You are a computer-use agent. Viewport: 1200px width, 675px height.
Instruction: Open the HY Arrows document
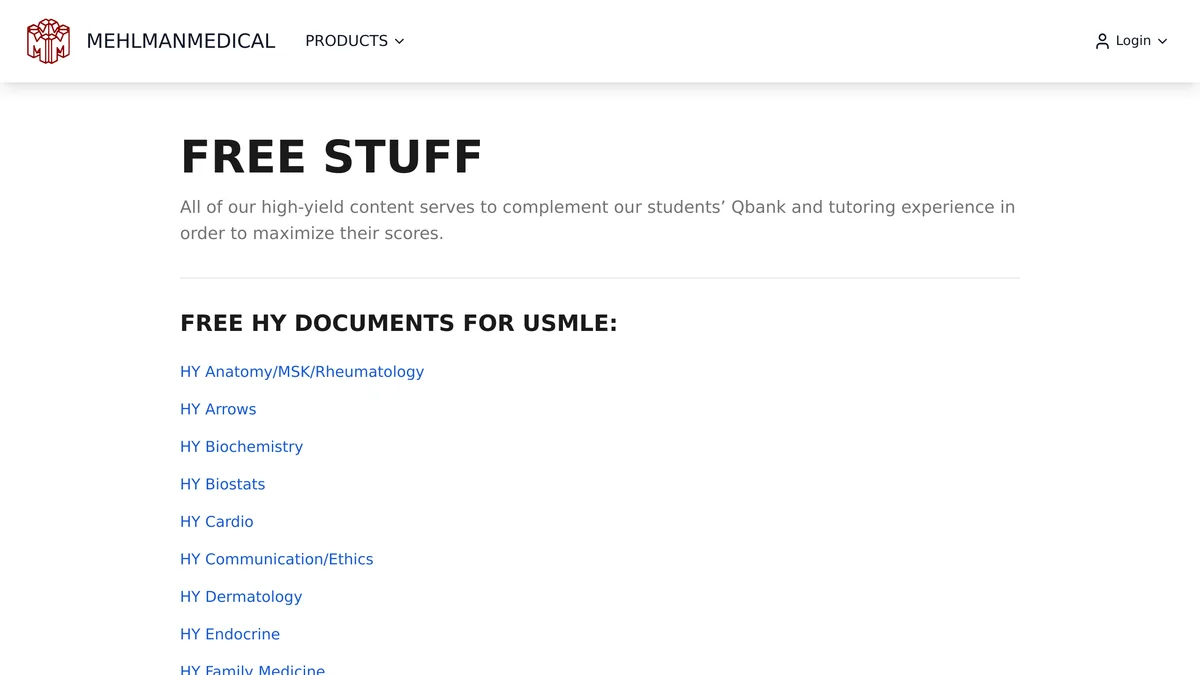tap(218, 409)
